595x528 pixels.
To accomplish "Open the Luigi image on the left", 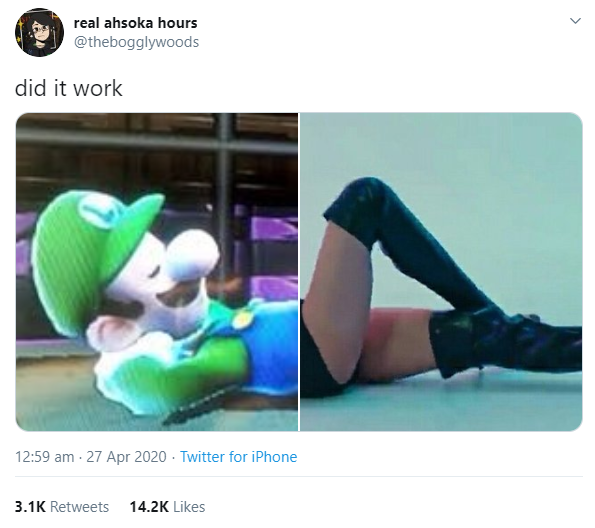I will 157,272.
